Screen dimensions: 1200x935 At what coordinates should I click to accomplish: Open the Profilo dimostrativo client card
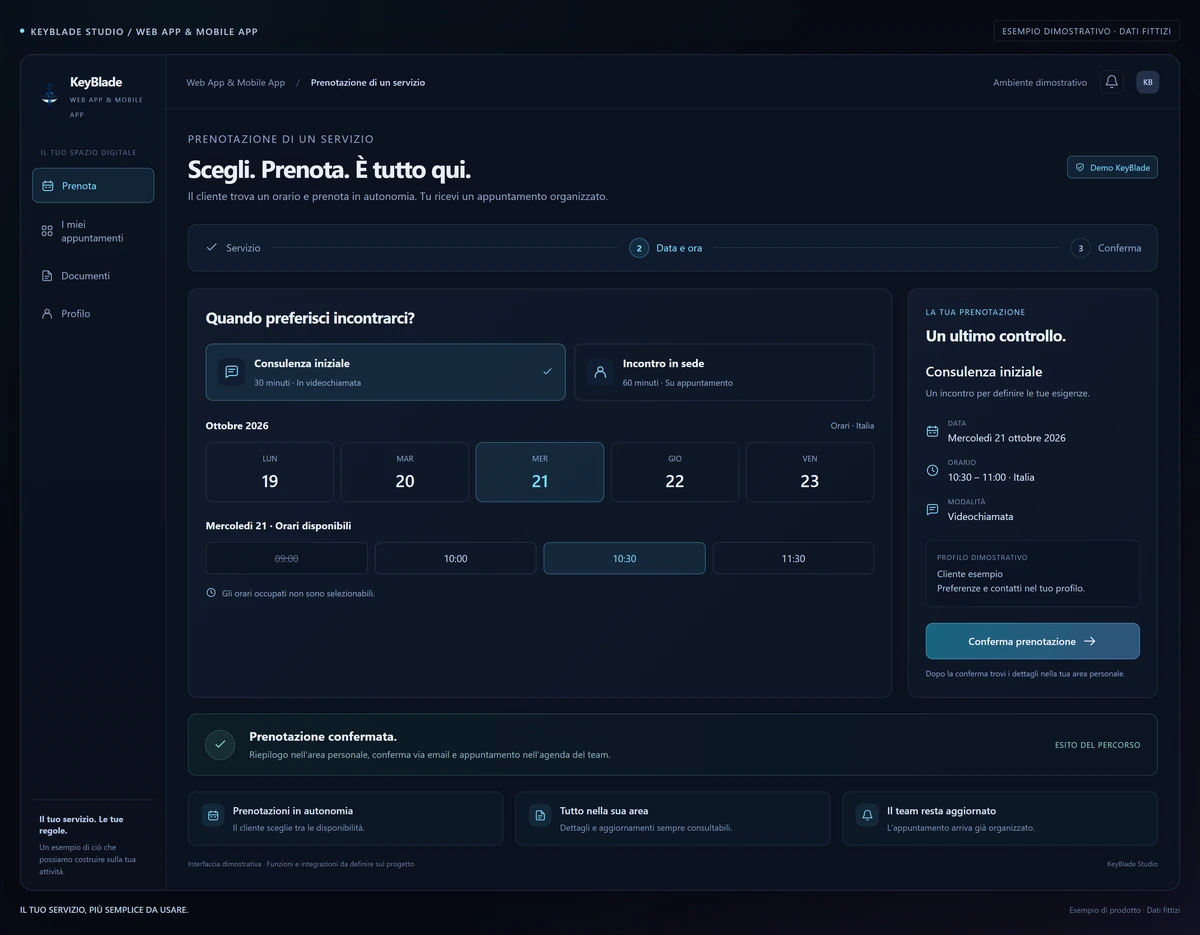tap(1033, 574)
